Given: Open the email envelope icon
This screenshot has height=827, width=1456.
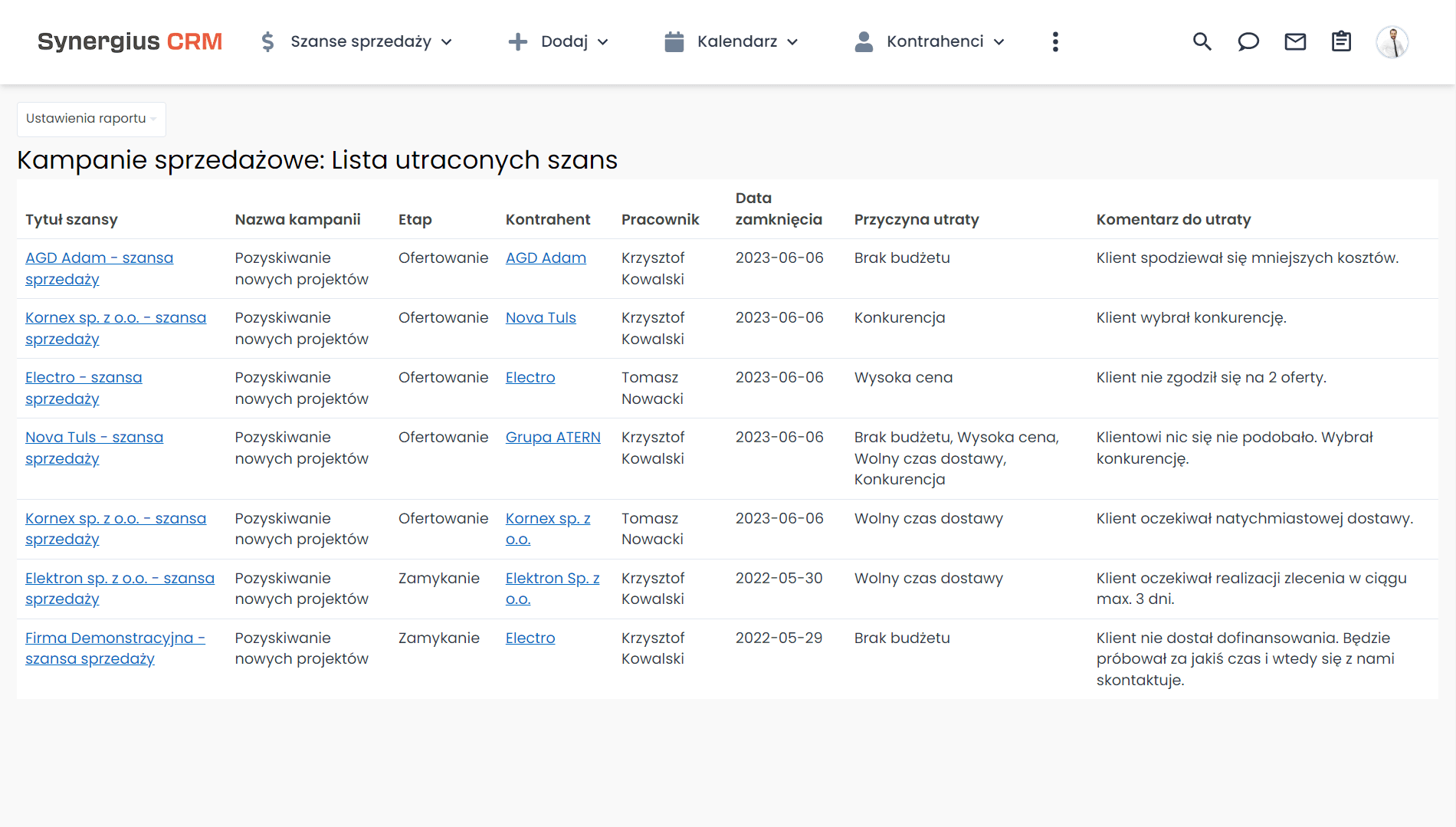Looking at the screenshot, I should pos(1295,42).
